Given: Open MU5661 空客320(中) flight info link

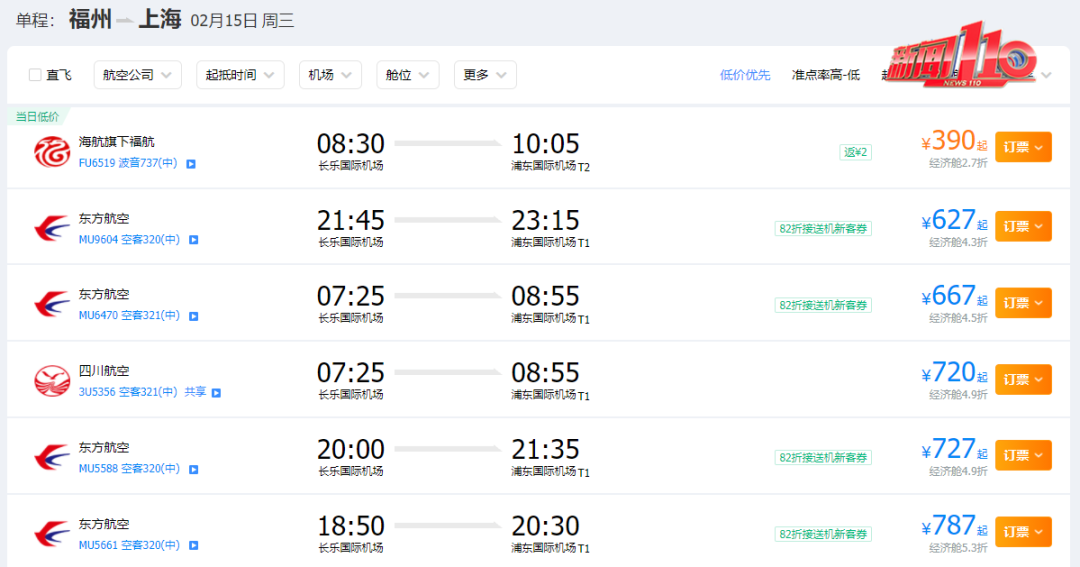Looking at the screenshot, I should tap(129, 545).
